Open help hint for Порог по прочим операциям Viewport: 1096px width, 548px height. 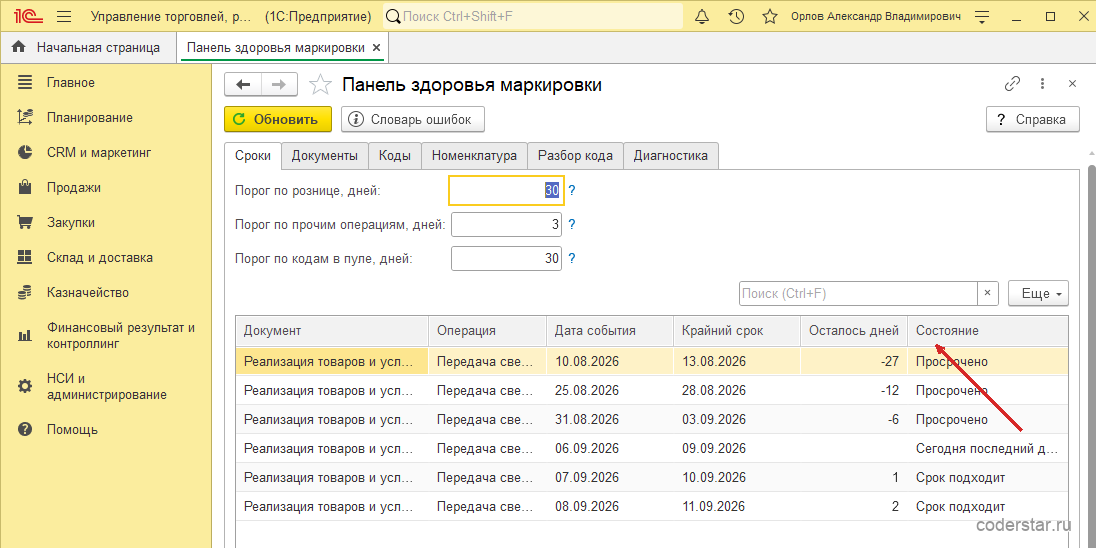pos(572,224)
